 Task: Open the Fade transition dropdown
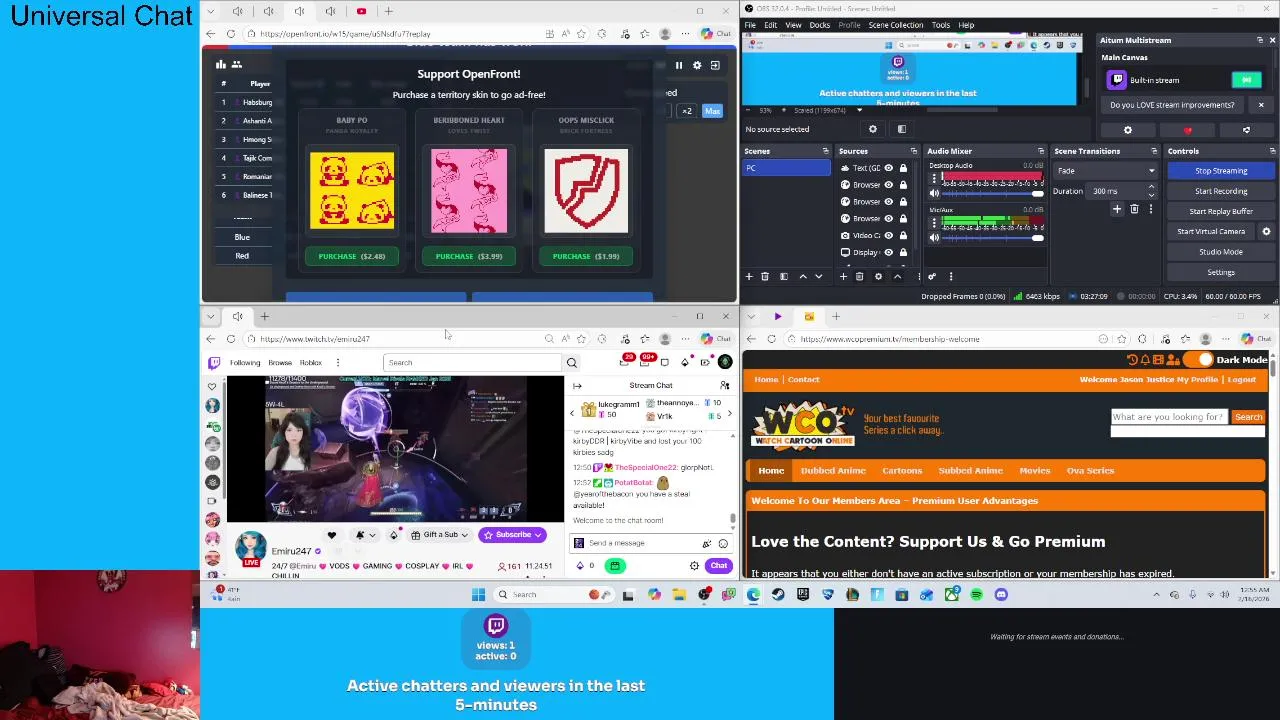tap(1106, 171)
